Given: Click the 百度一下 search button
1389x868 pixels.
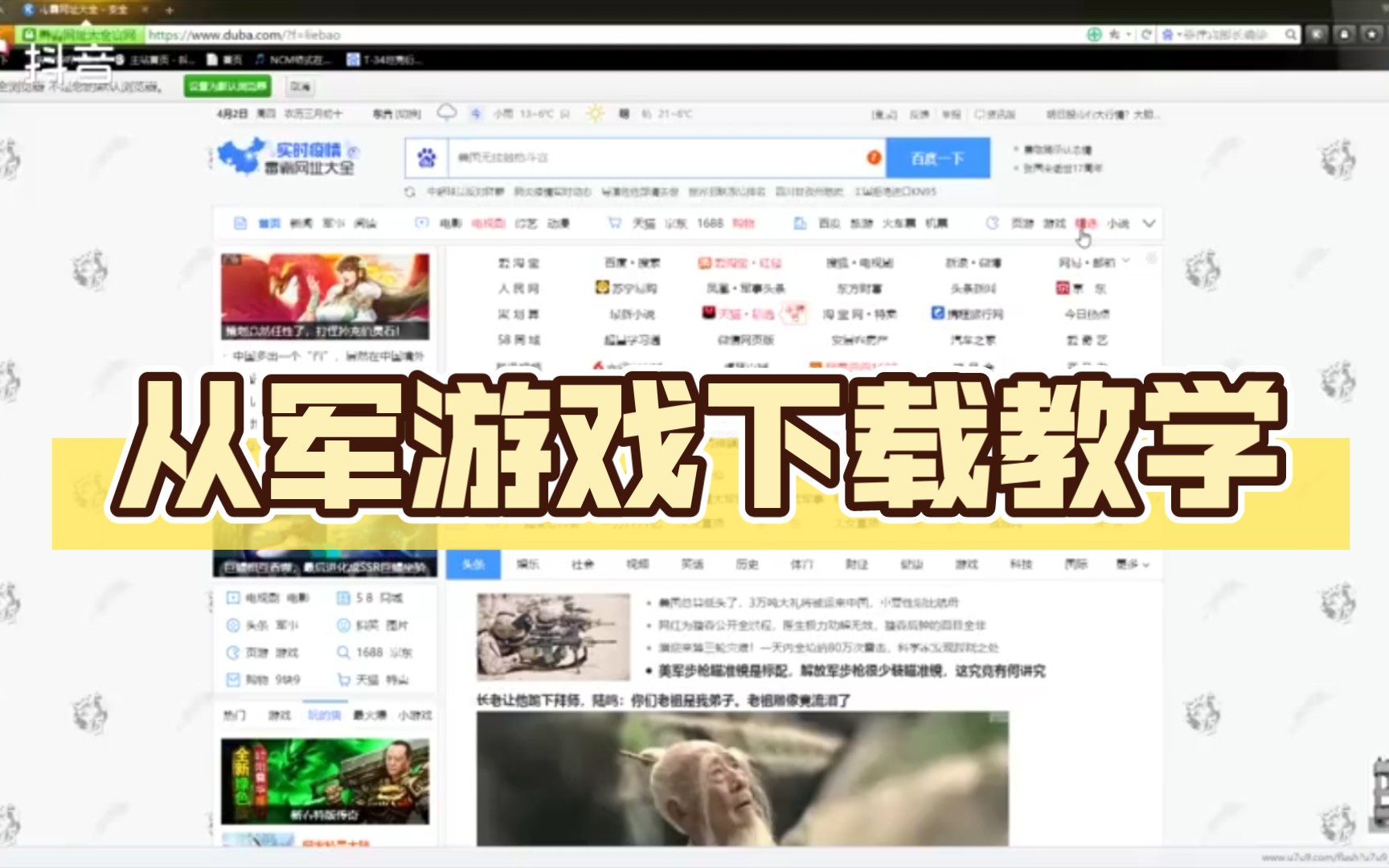Looking at the screenshot, I should pyautogui.click(x=937, y=158).
